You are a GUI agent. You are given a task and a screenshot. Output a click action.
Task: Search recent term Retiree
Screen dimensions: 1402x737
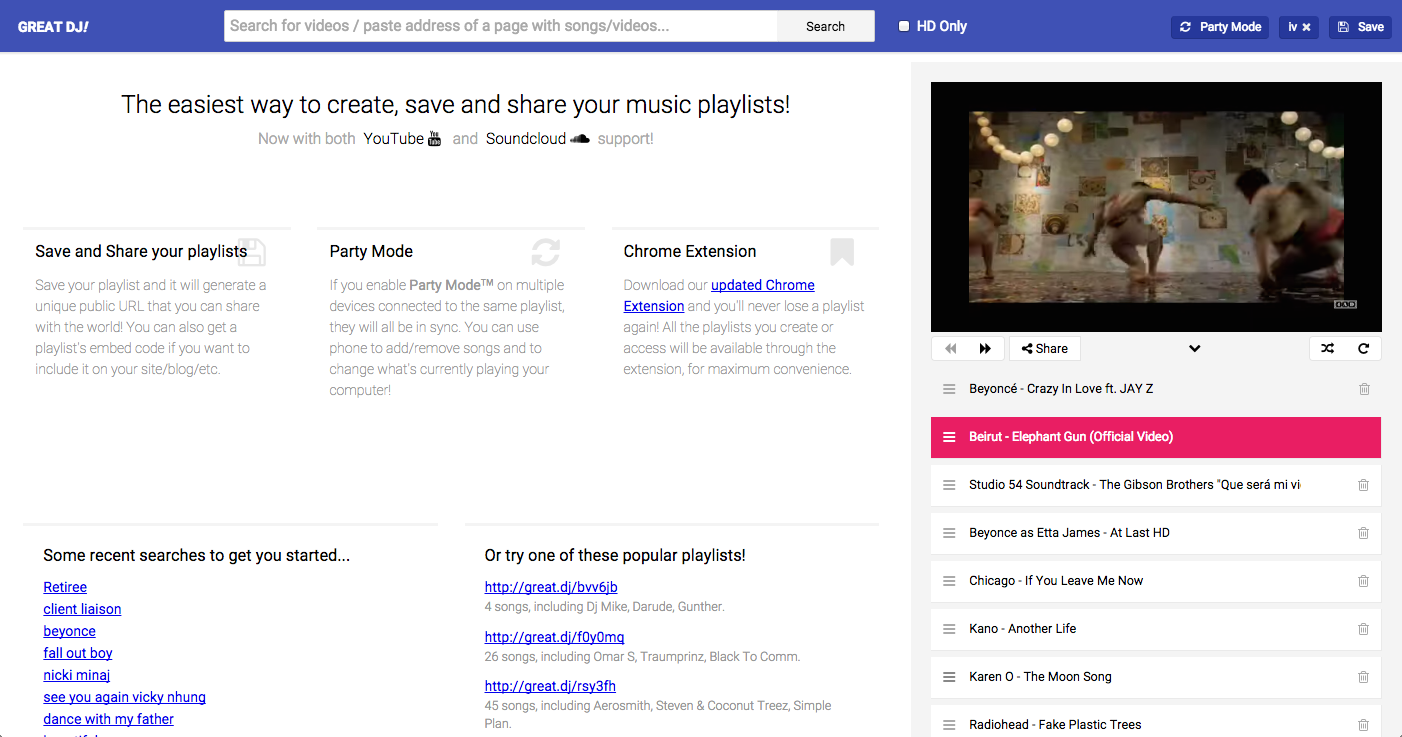tap(65, 587)
